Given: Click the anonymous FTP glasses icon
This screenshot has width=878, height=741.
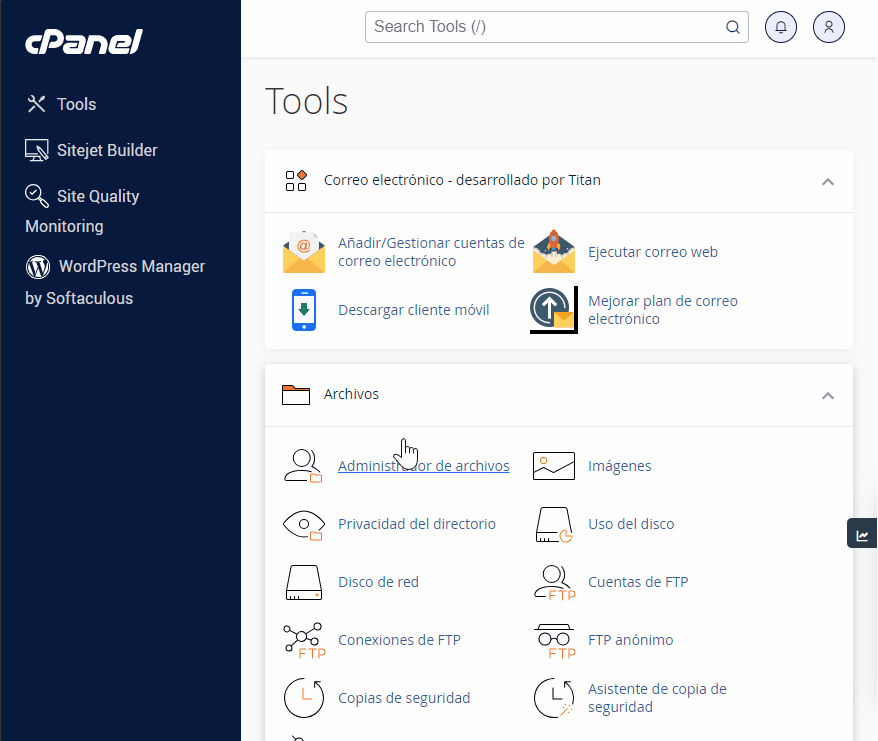Looking at the screenshot, I should 554,641.
